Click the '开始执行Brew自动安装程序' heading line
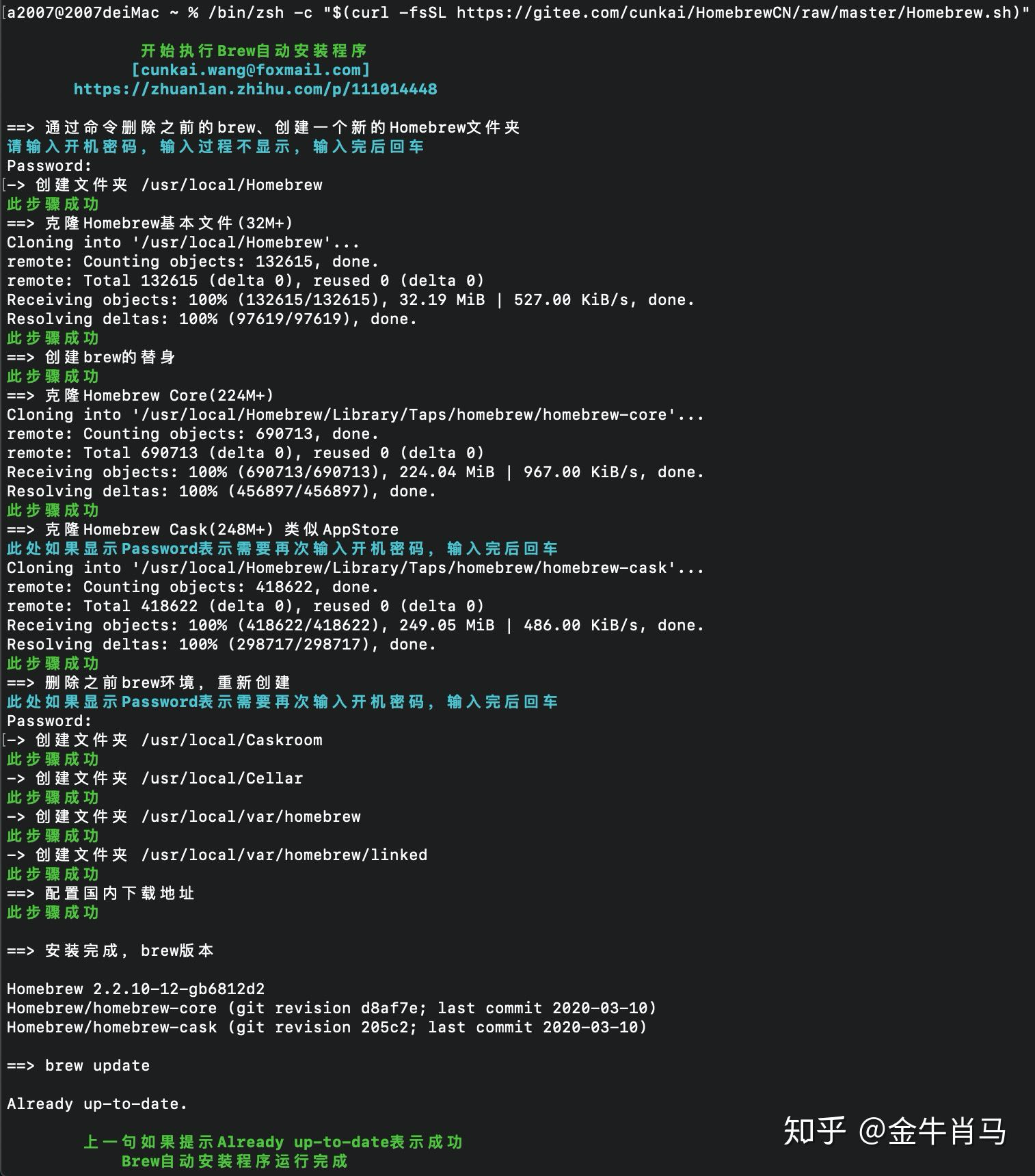Viewport: 1035px width, 1176px height. point(254,51)
